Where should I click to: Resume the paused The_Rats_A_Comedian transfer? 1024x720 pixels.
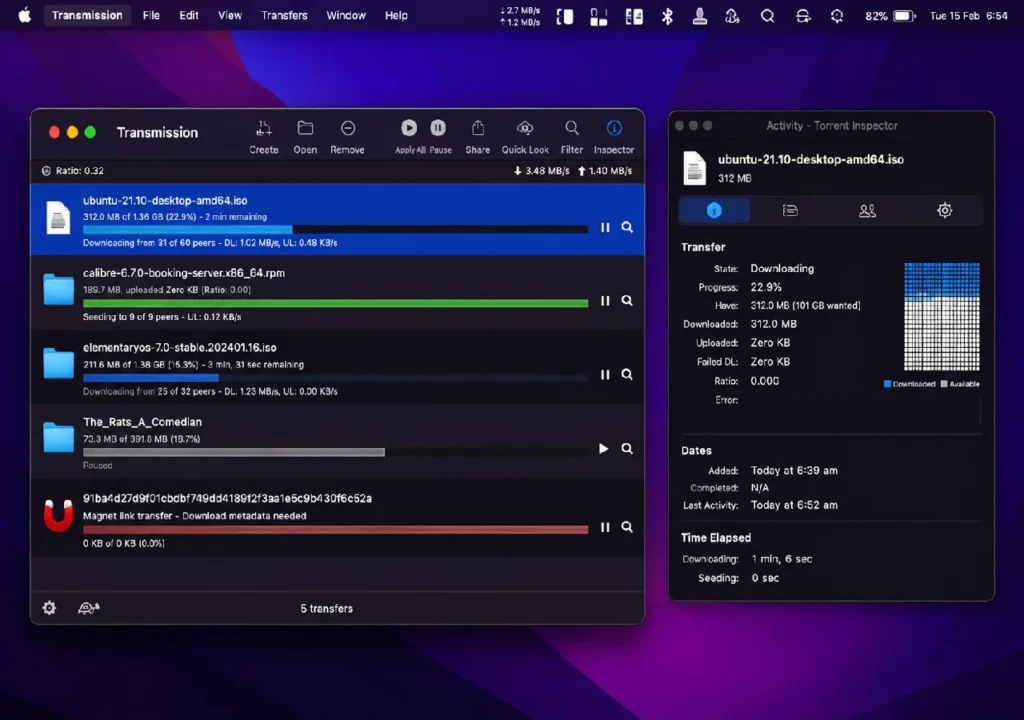603,448
